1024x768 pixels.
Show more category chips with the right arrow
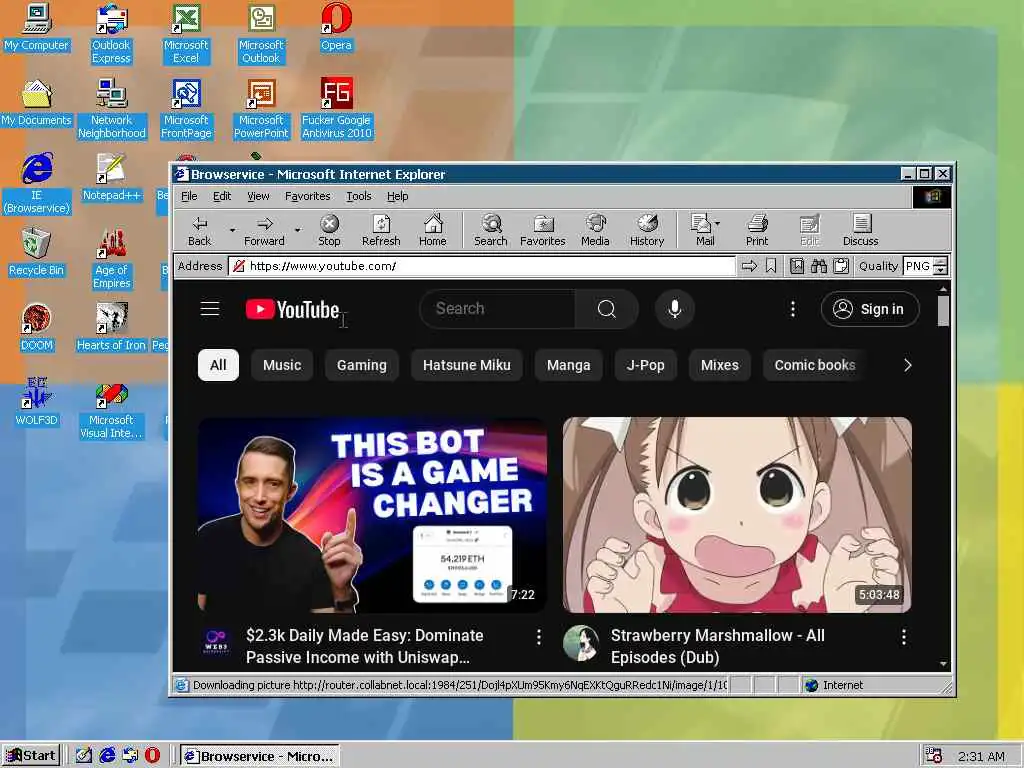click(x=907, y=365)
